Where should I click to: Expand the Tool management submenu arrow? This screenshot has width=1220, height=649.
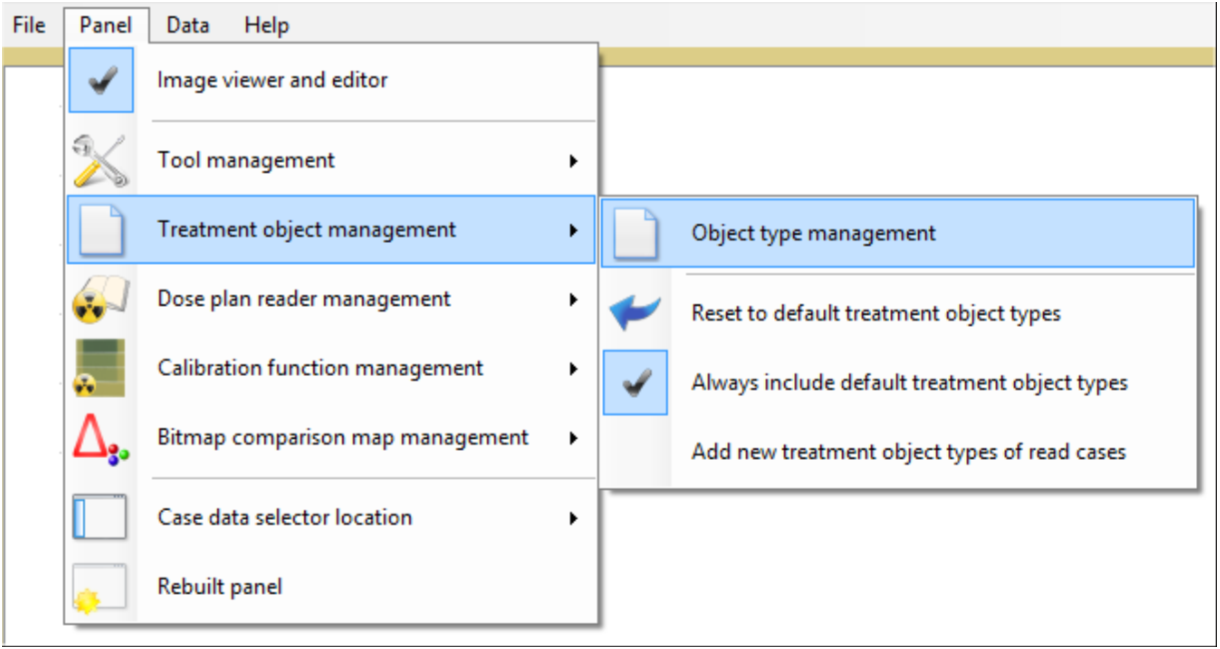[573, 161]
